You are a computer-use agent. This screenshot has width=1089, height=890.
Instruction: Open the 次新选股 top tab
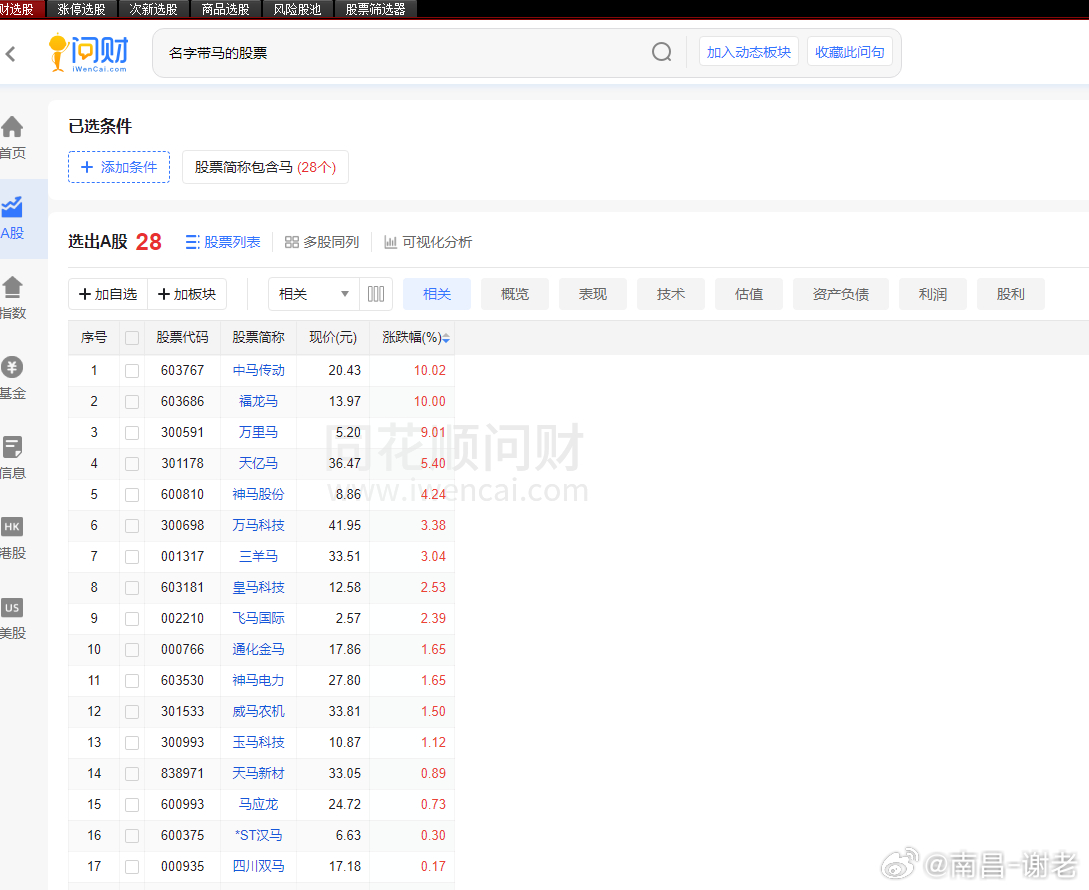[x=153, y=9]
